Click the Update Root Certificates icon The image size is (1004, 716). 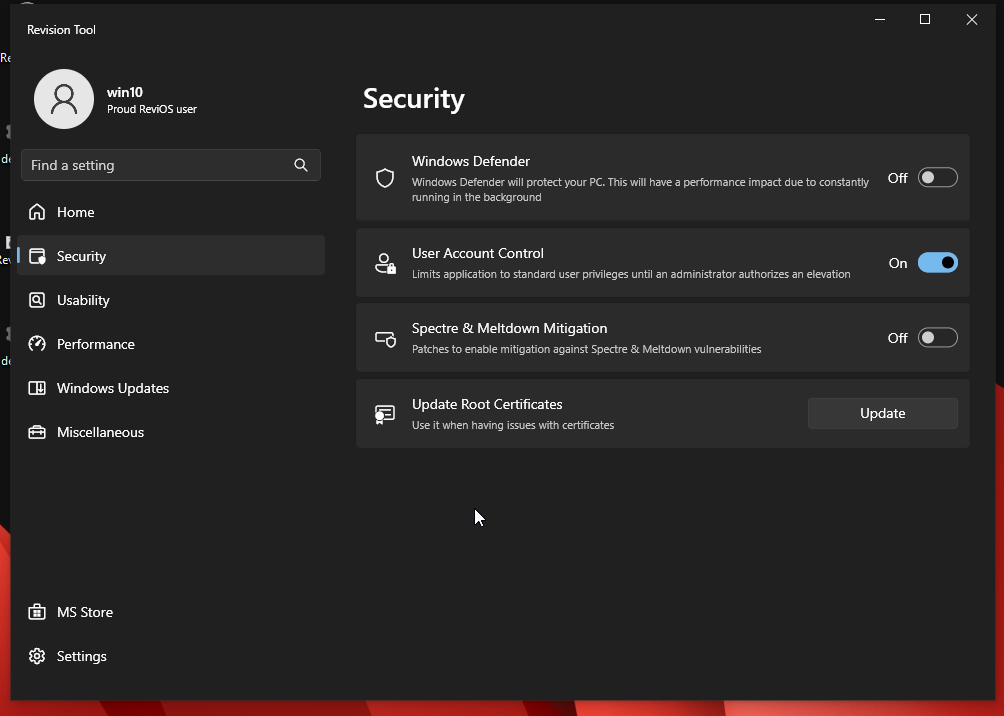point(385,414)
